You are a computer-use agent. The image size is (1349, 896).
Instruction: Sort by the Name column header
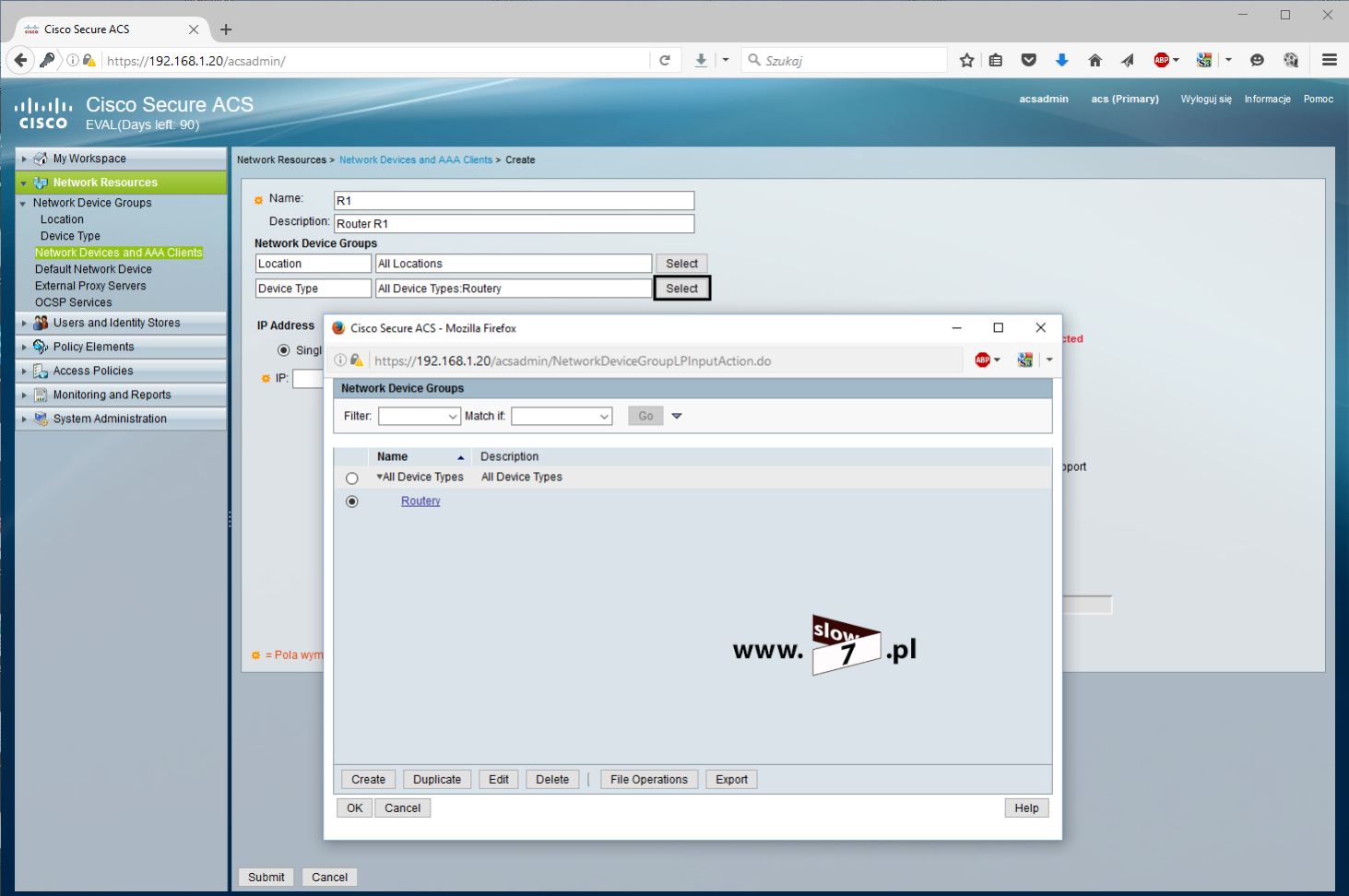click(x=420, y=456)
